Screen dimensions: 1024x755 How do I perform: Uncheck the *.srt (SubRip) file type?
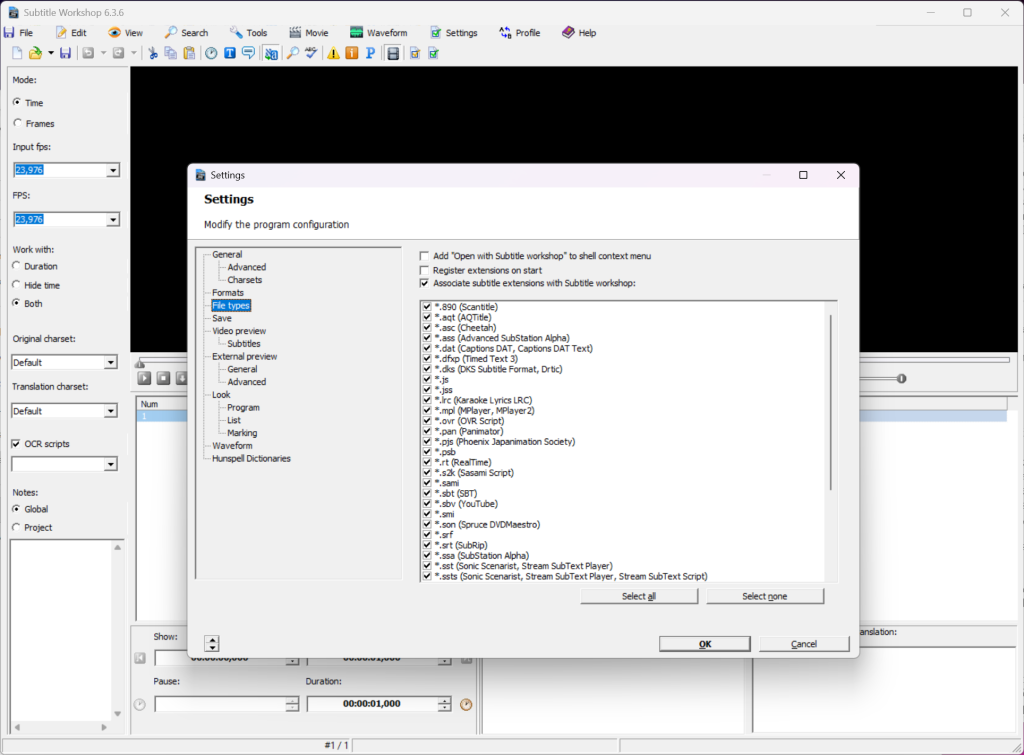coord(426,545)
